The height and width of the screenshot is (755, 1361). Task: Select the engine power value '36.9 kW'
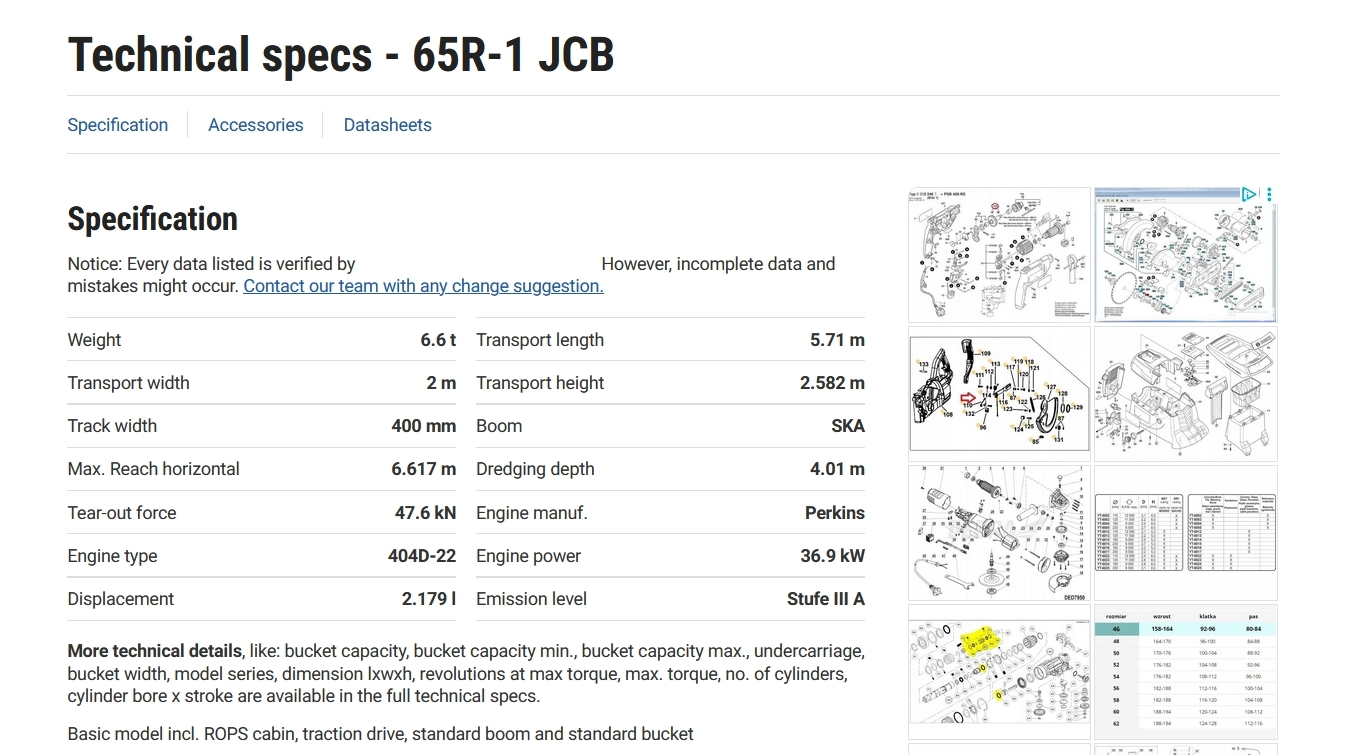point(833,556)
